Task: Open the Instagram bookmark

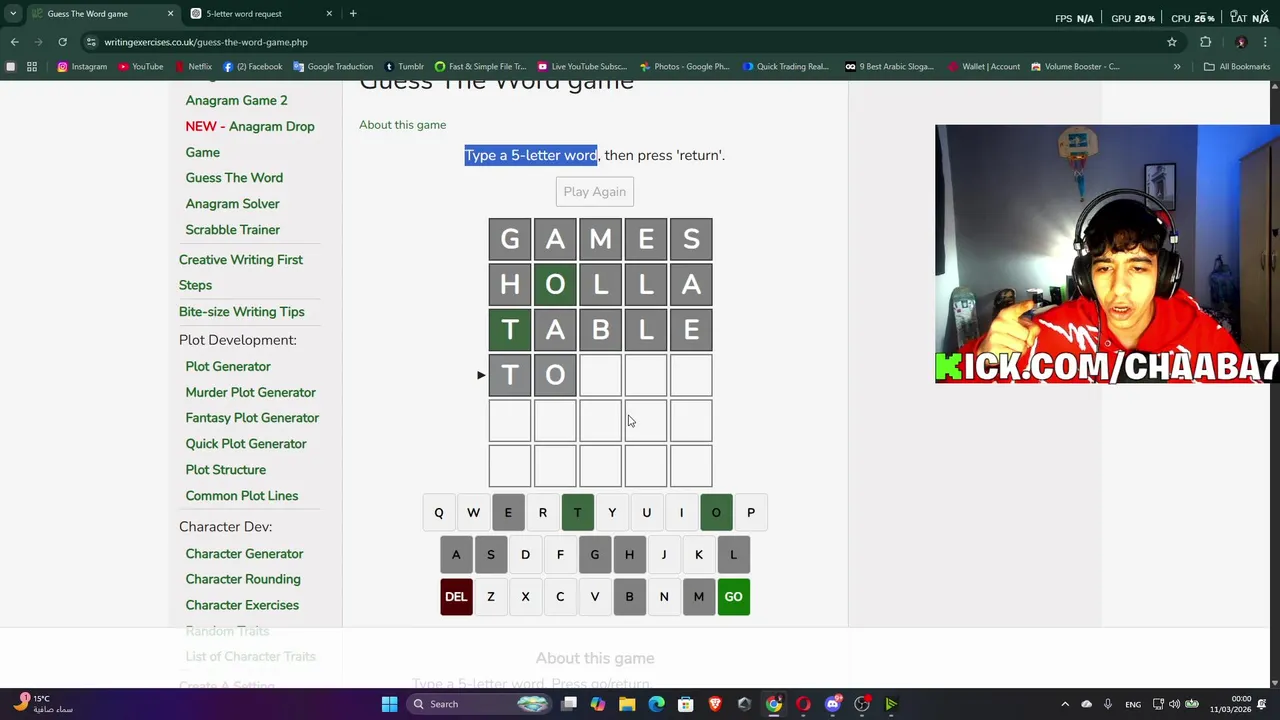Action: click(x=82, y=67)
